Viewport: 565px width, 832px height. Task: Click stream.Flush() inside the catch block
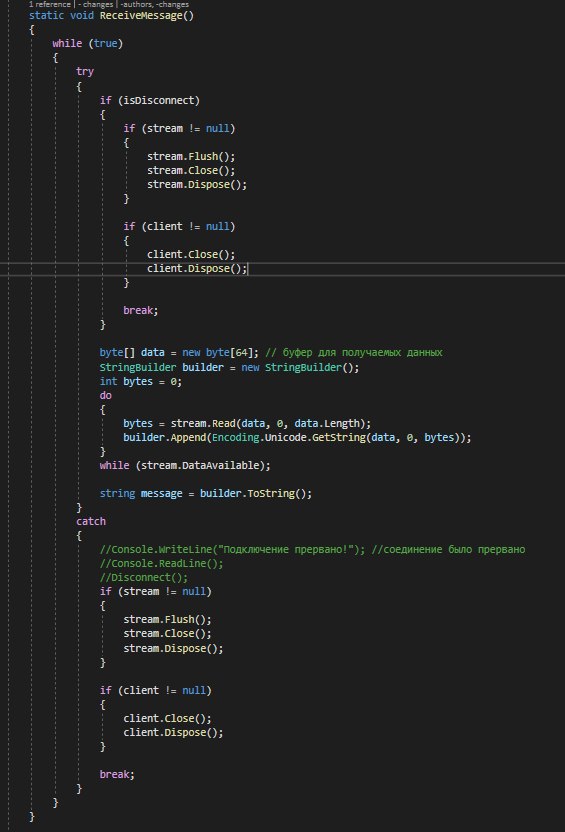(168, 620)
